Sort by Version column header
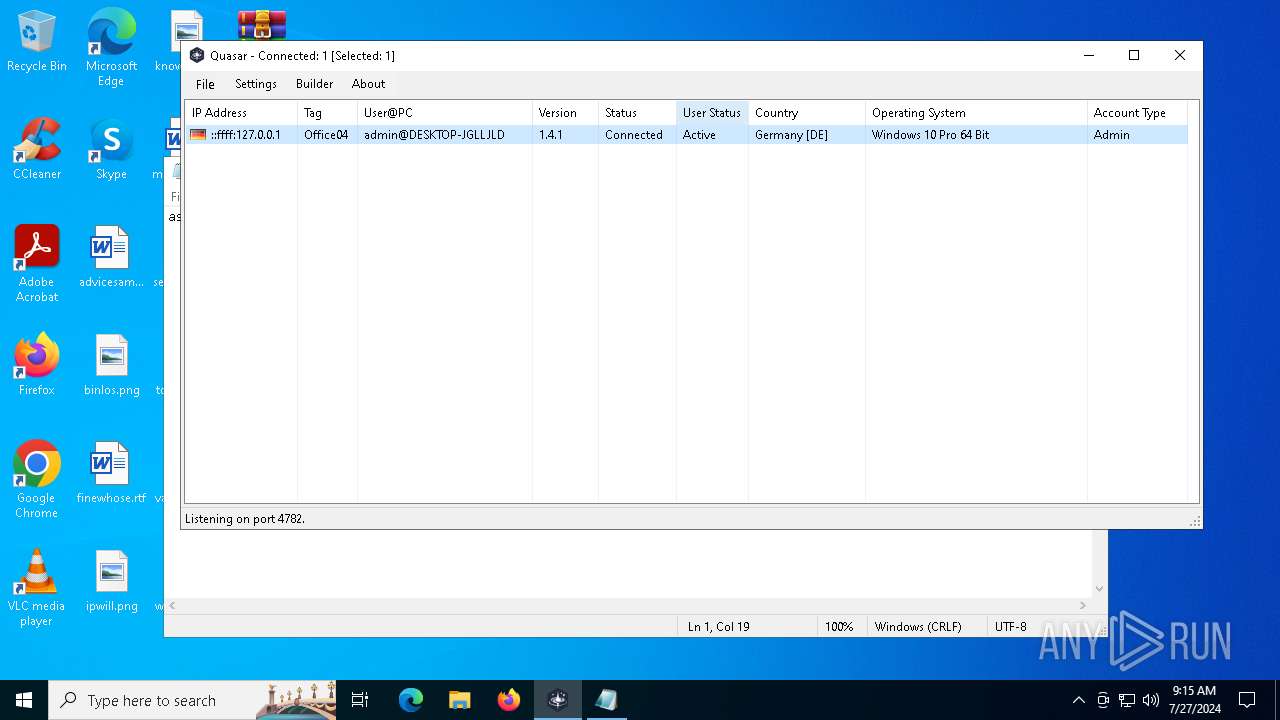1280x720 pixels. pos(565,113)
